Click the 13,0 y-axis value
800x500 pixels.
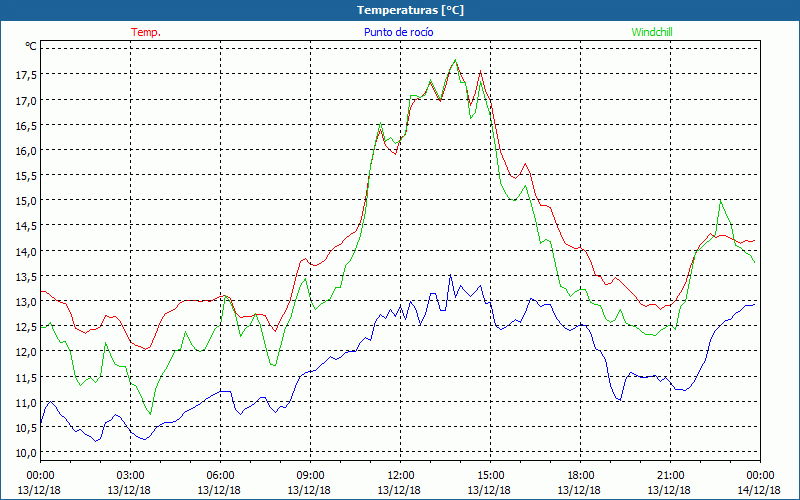(26, 302)
